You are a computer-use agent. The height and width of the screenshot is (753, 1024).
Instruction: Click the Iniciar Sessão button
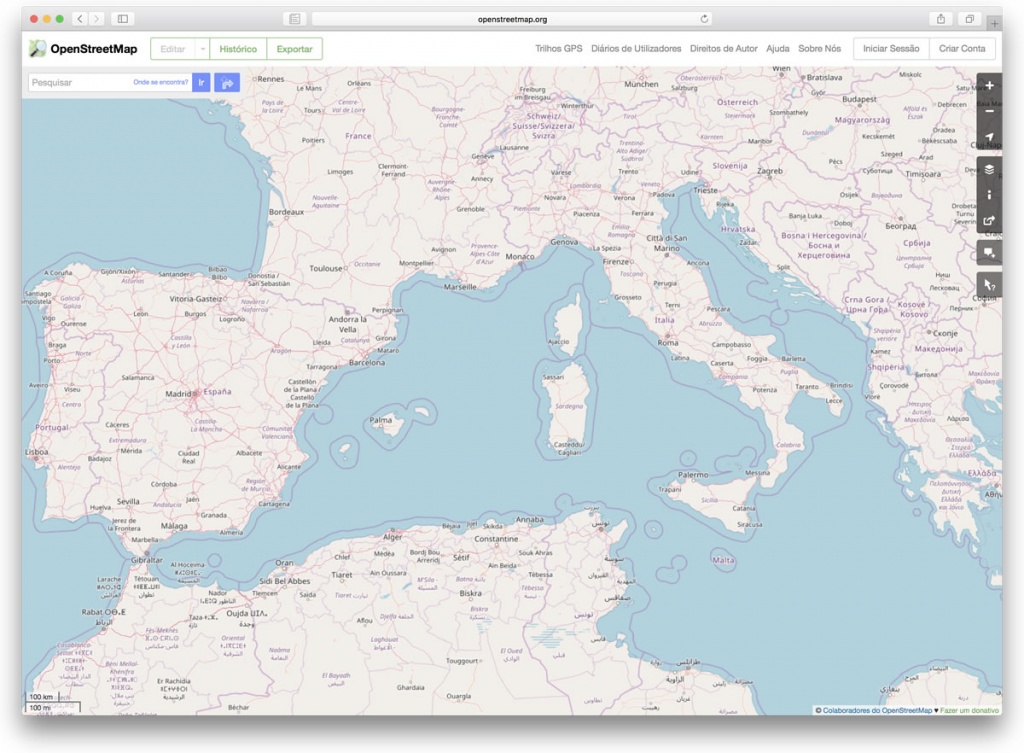(x=891, y=48)
